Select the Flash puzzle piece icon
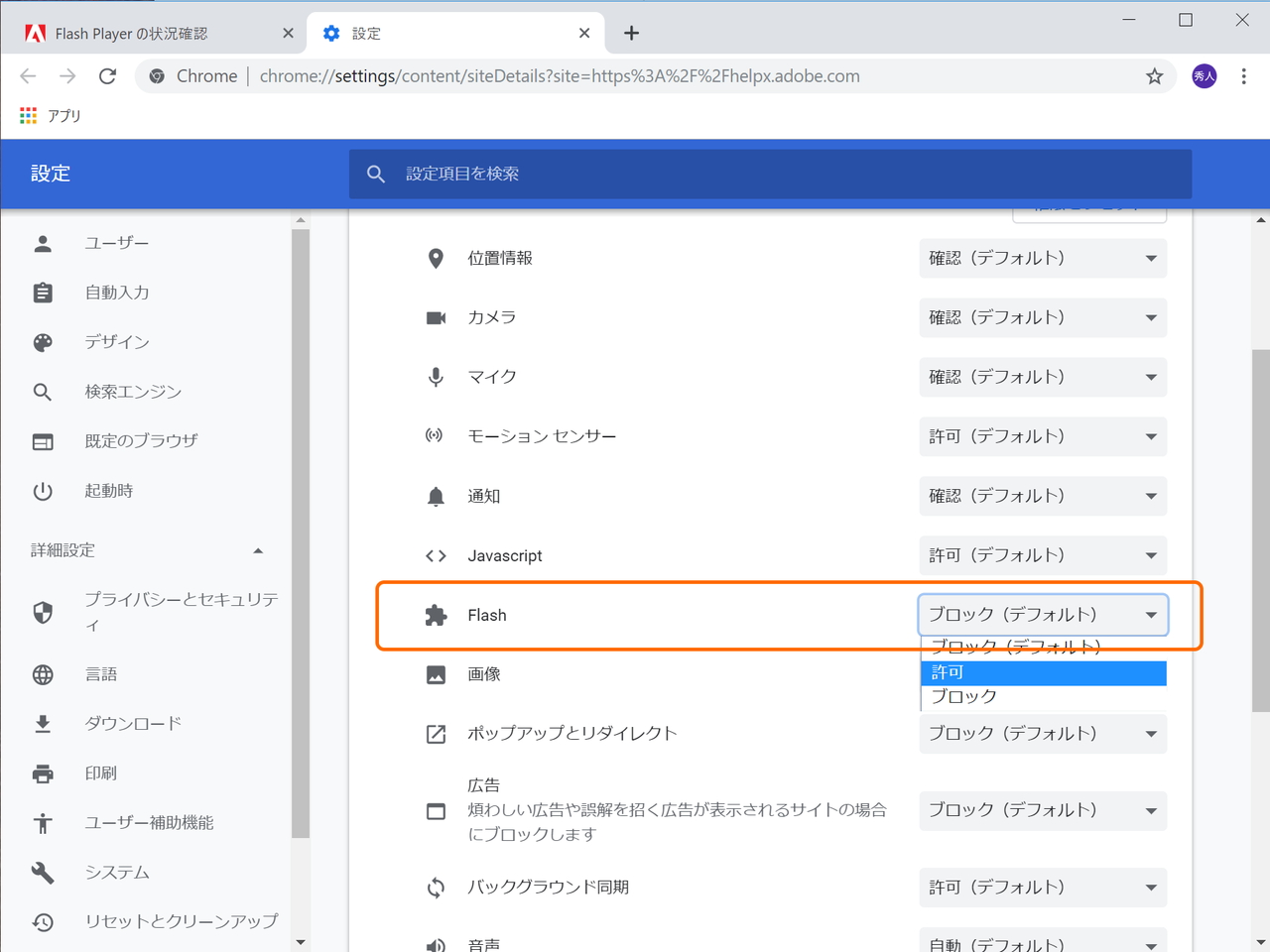 tap(436, 615)
